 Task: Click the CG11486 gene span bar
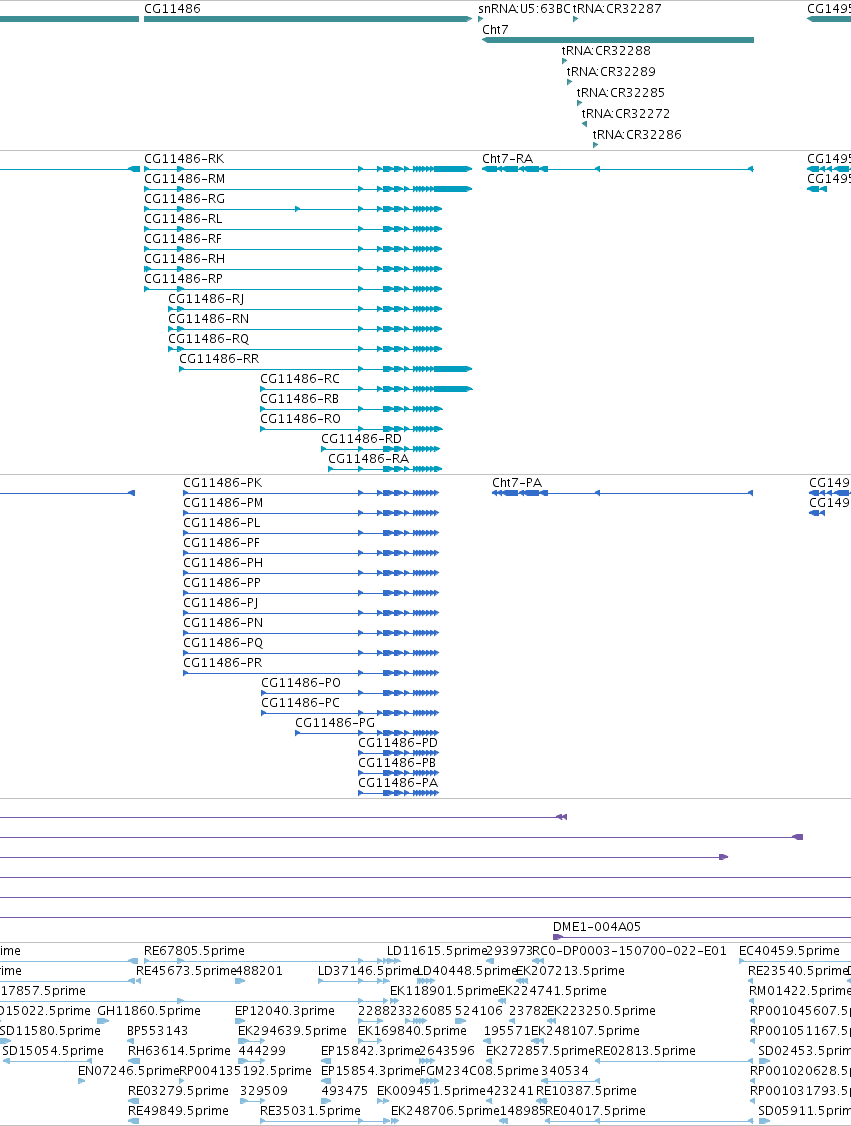point(308,19)
